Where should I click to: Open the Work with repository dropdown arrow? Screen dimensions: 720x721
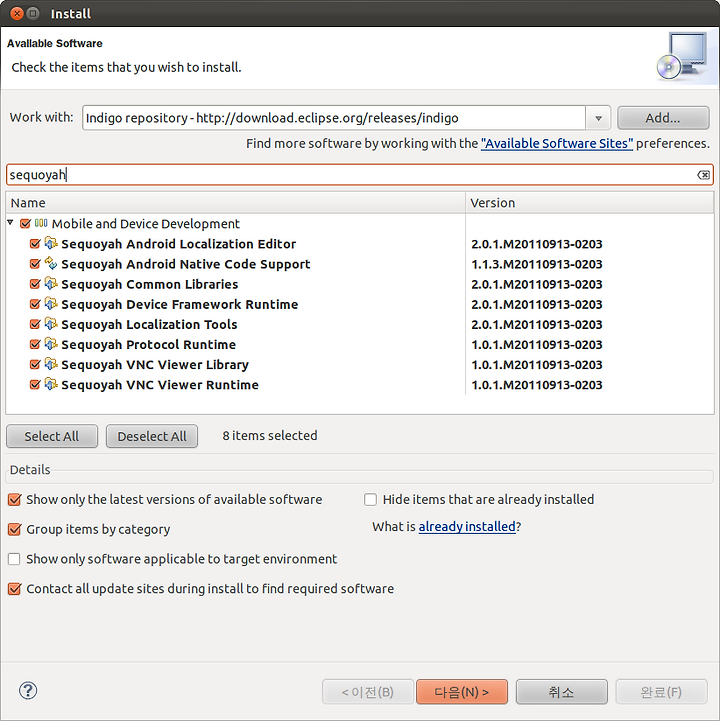[x=598, y=118]
